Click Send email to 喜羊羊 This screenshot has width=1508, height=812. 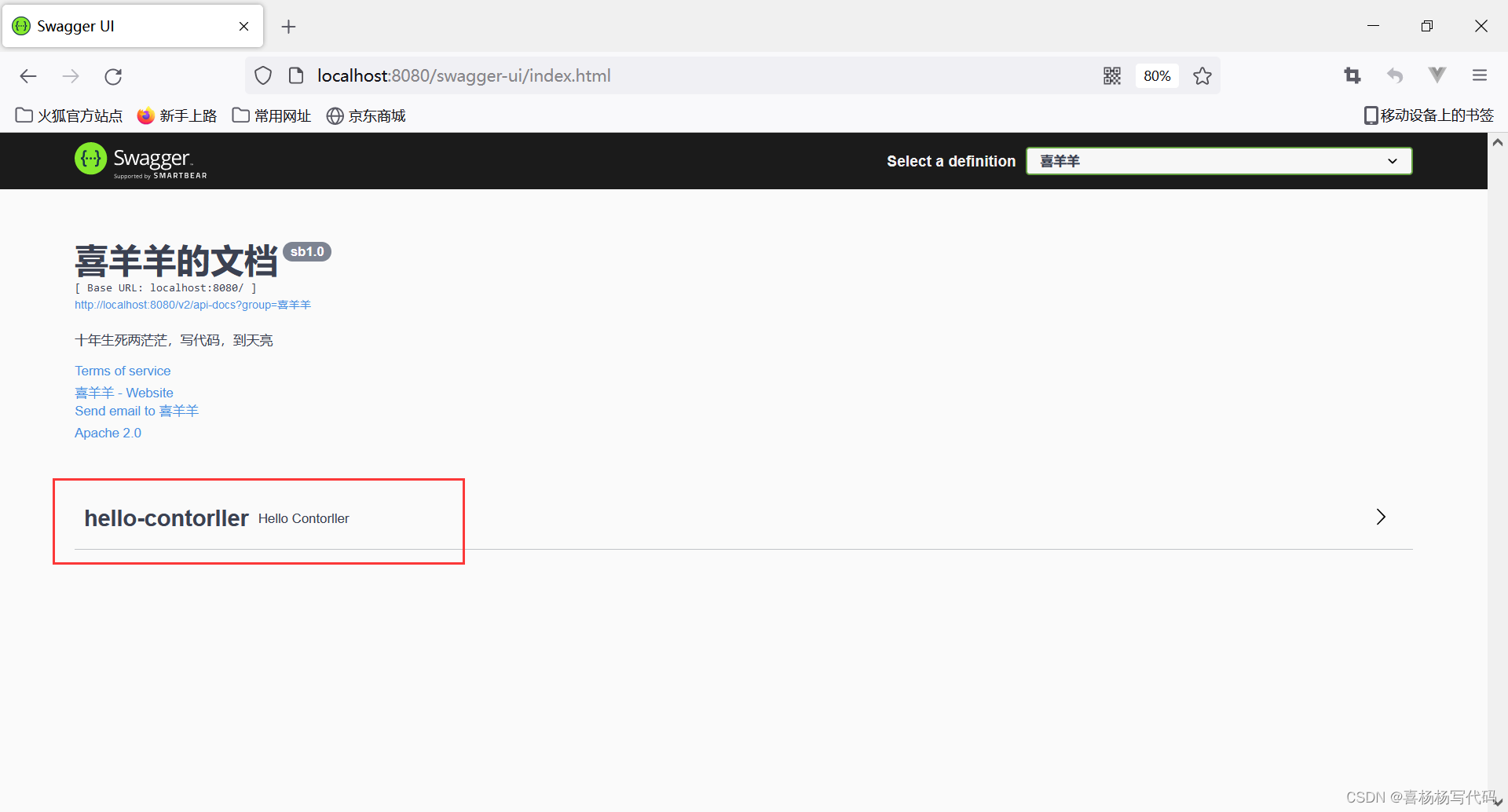point(136,411)
